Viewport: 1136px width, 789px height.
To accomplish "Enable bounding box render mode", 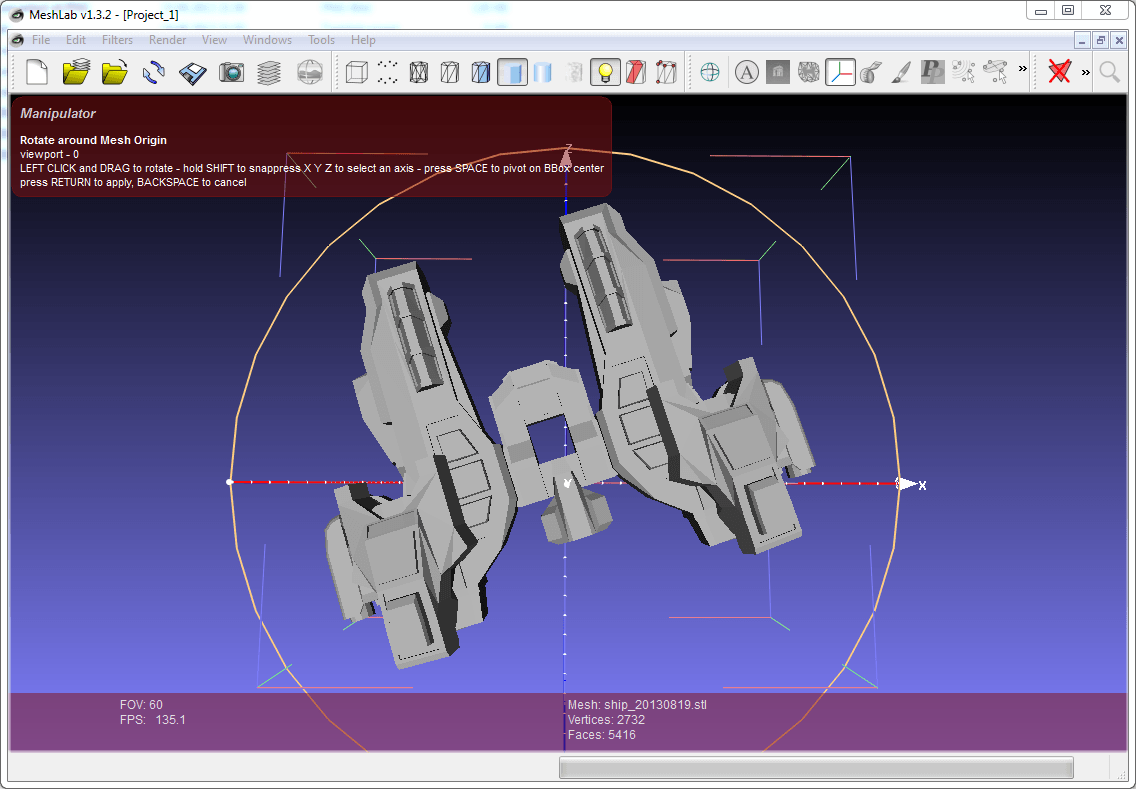I will click(x=356, y=72).
